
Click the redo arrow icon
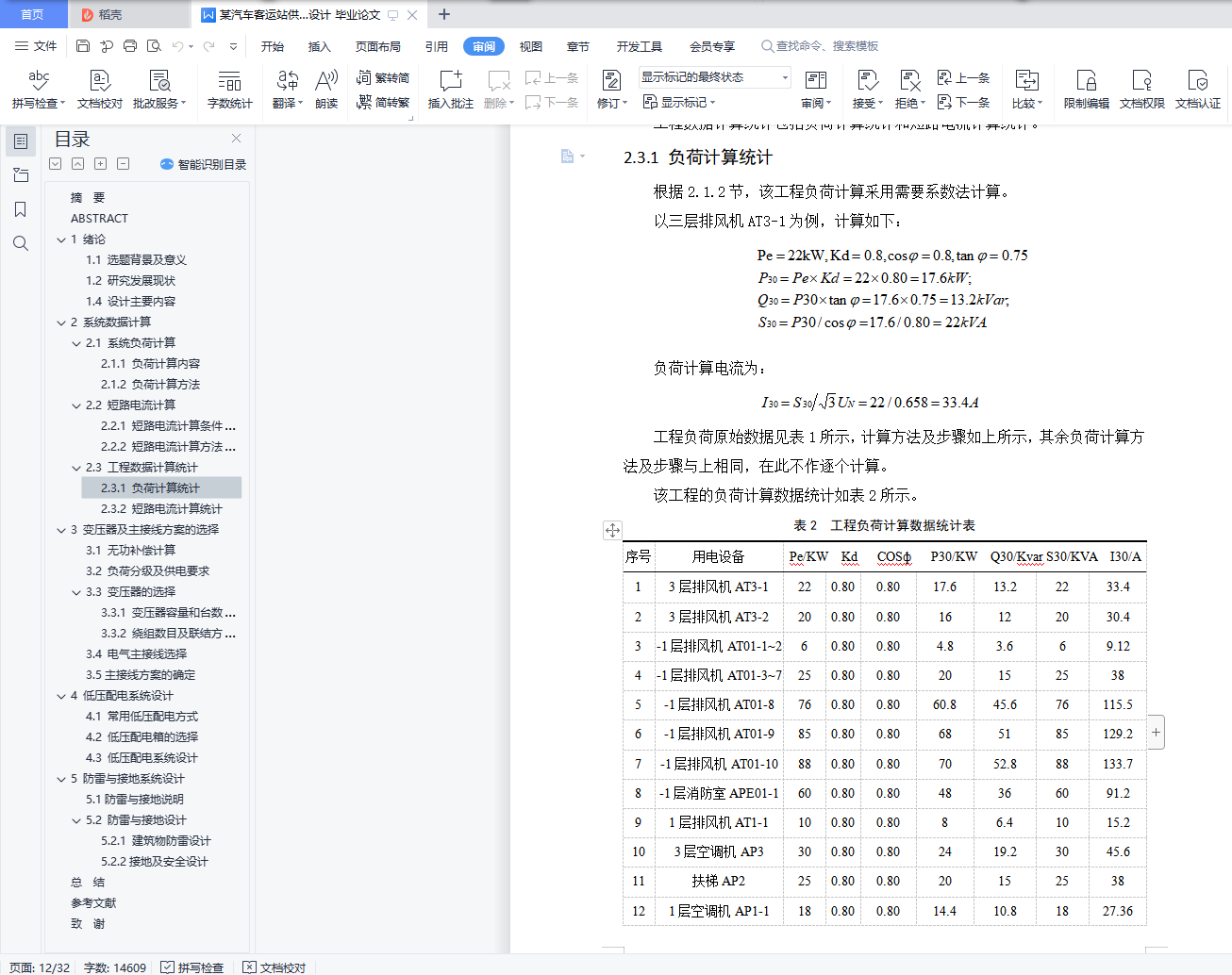click(x=208, y=46)
